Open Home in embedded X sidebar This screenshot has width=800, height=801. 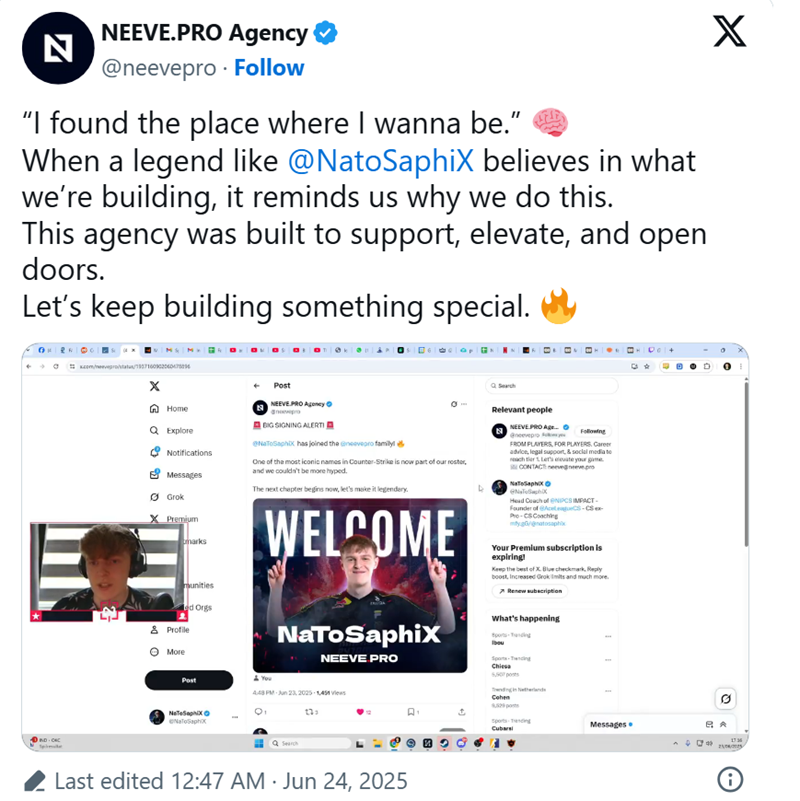tap(169, 409)
